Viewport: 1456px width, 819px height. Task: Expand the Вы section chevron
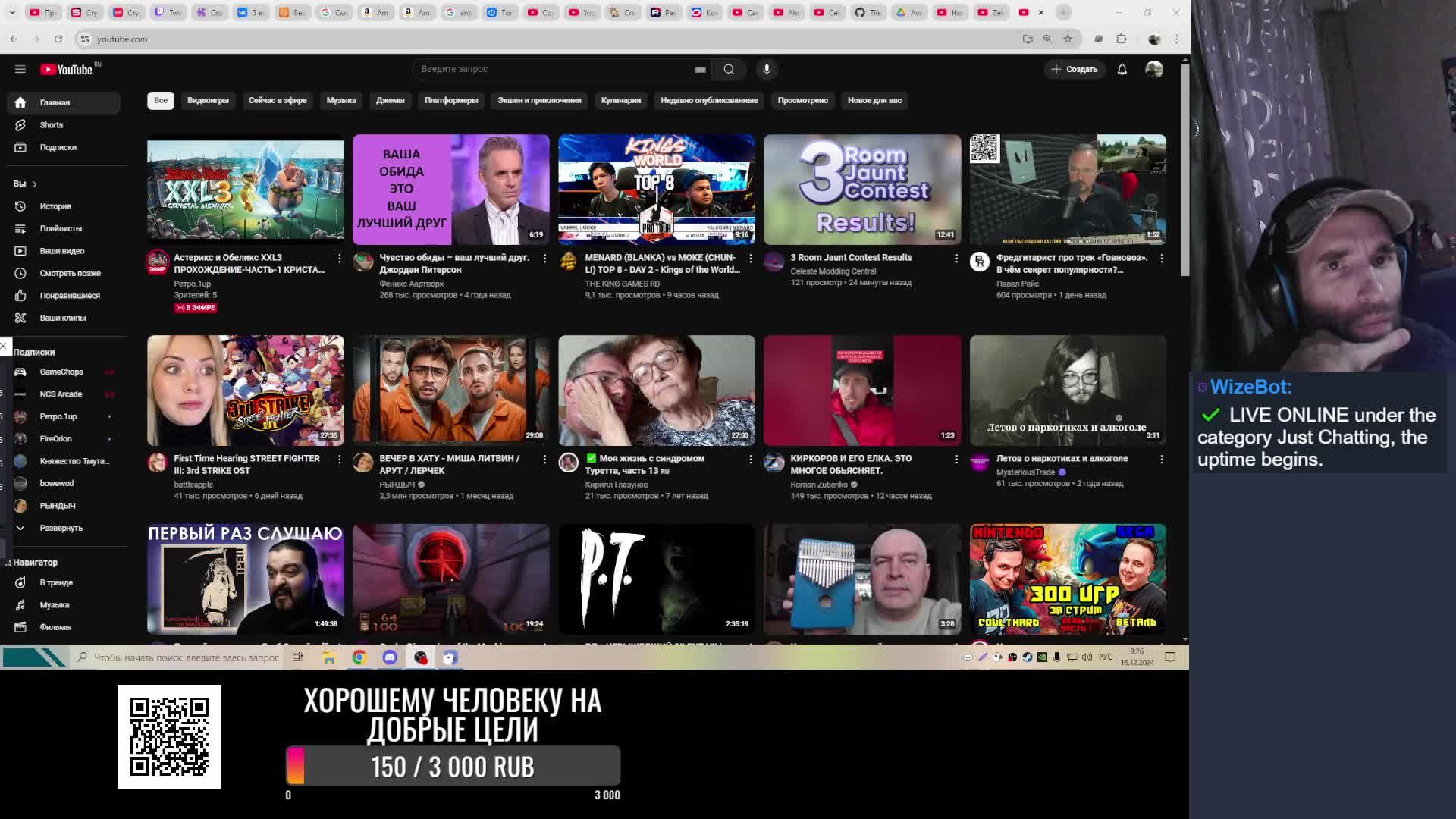(34, 184)
